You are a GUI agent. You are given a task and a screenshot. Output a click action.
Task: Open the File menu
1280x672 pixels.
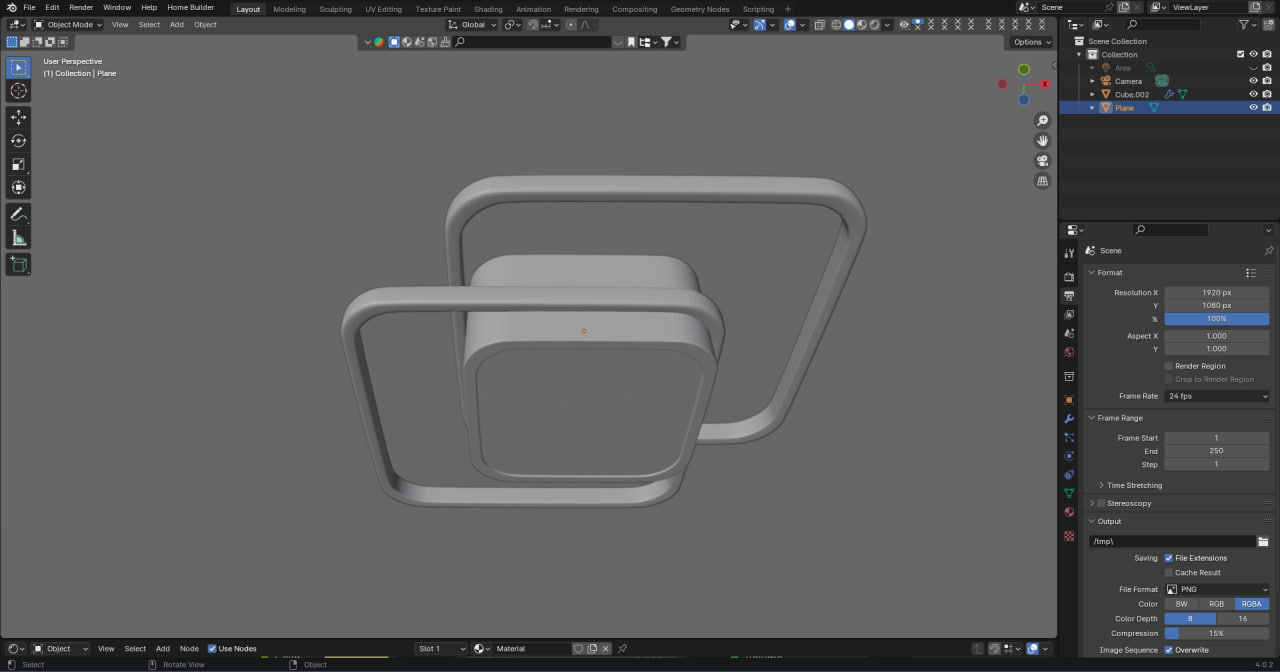[30, 8]
